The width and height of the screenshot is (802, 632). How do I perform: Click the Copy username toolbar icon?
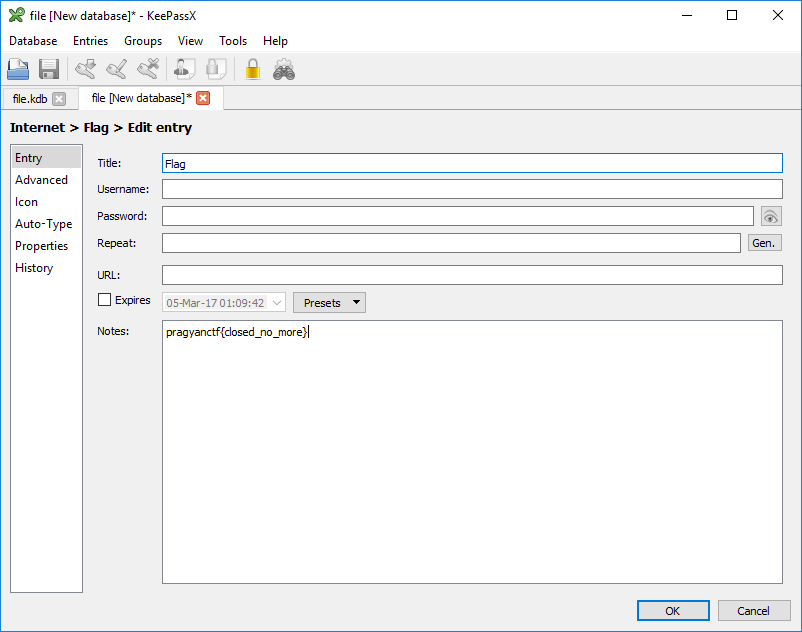183,69
